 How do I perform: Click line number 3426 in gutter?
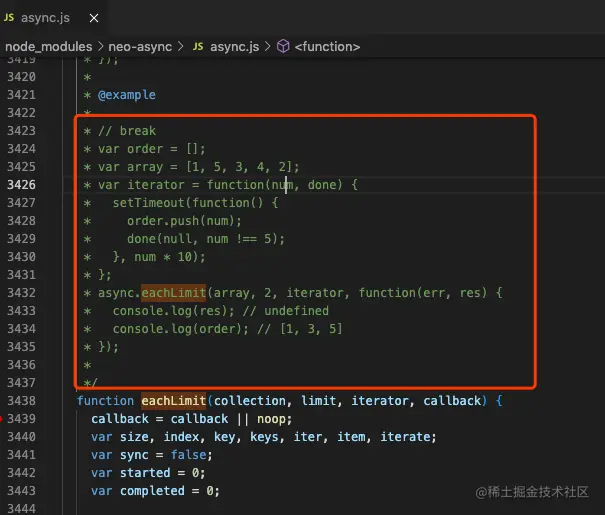coord(22,185)
